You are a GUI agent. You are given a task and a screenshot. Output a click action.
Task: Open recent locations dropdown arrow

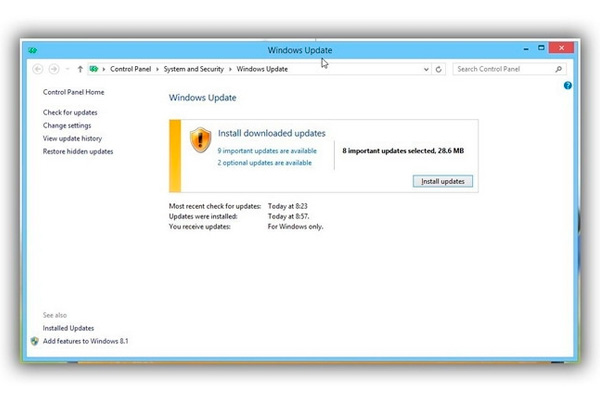tap(67, 69)
